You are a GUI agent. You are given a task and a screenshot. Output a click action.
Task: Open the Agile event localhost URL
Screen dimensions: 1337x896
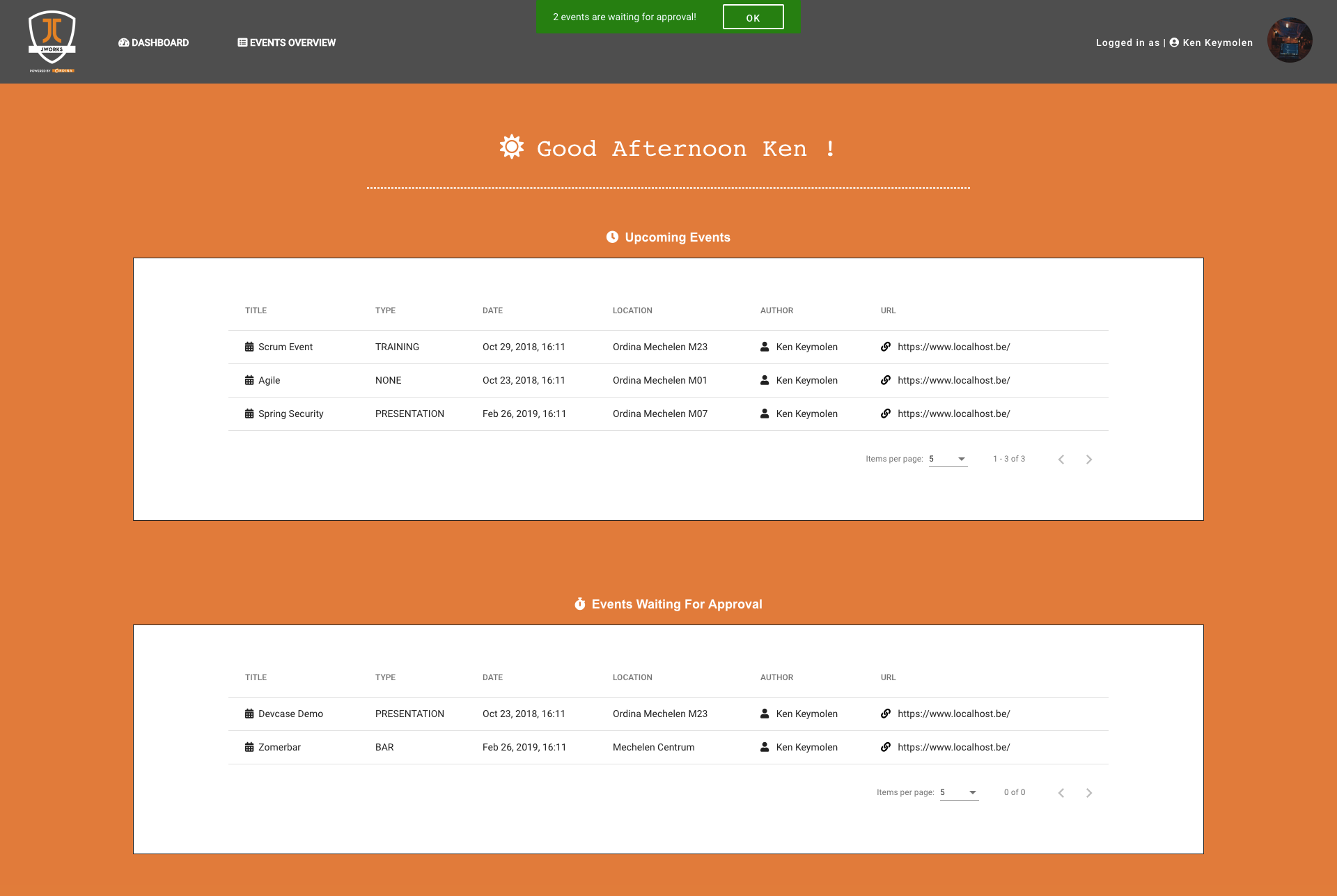click(953, 380)
